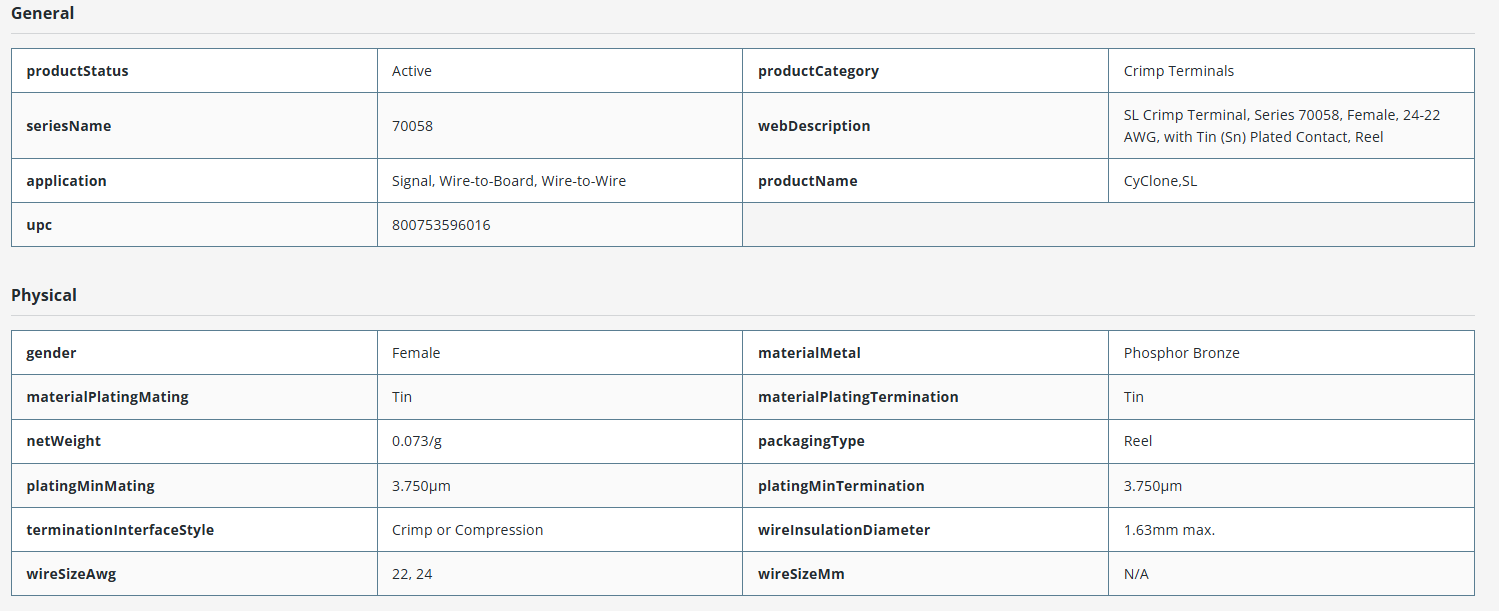Select the gender value Female
Screen dimensions: 1499x611
point(416,353)
